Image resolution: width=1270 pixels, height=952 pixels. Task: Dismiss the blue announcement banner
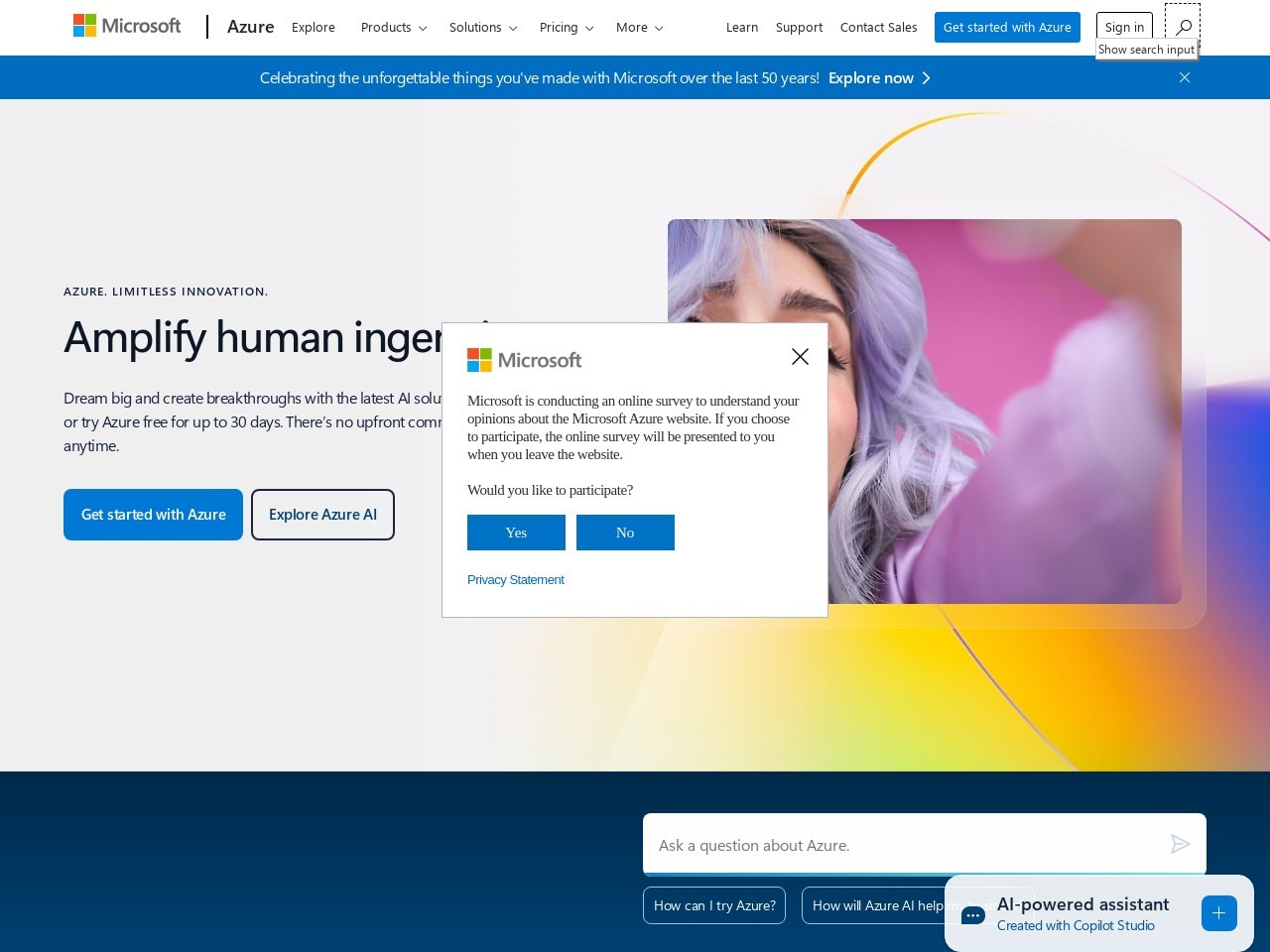(1184, 77)
